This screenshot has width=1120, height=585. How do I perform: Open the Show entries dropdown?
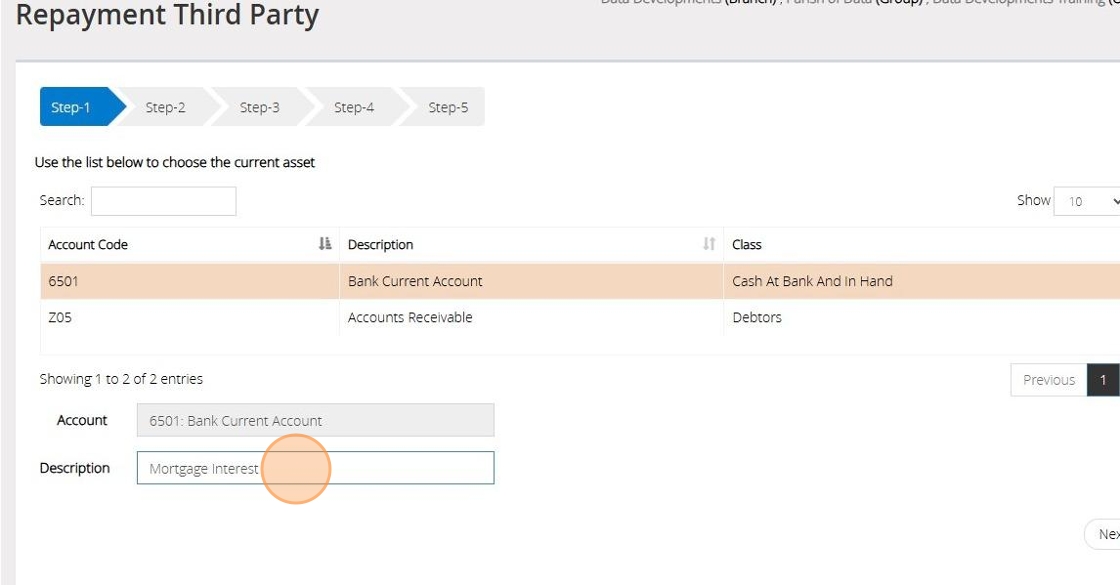click(1088, 201)
